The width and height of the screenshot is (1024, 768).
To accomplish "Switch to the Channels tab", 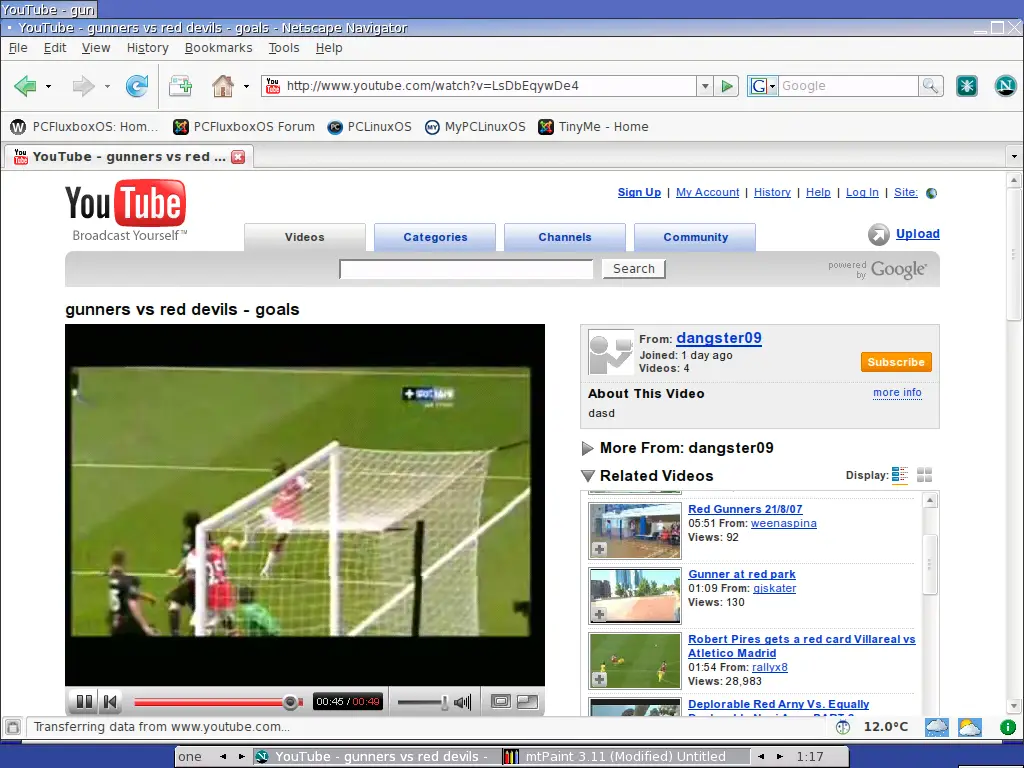I will click(565, 237).
